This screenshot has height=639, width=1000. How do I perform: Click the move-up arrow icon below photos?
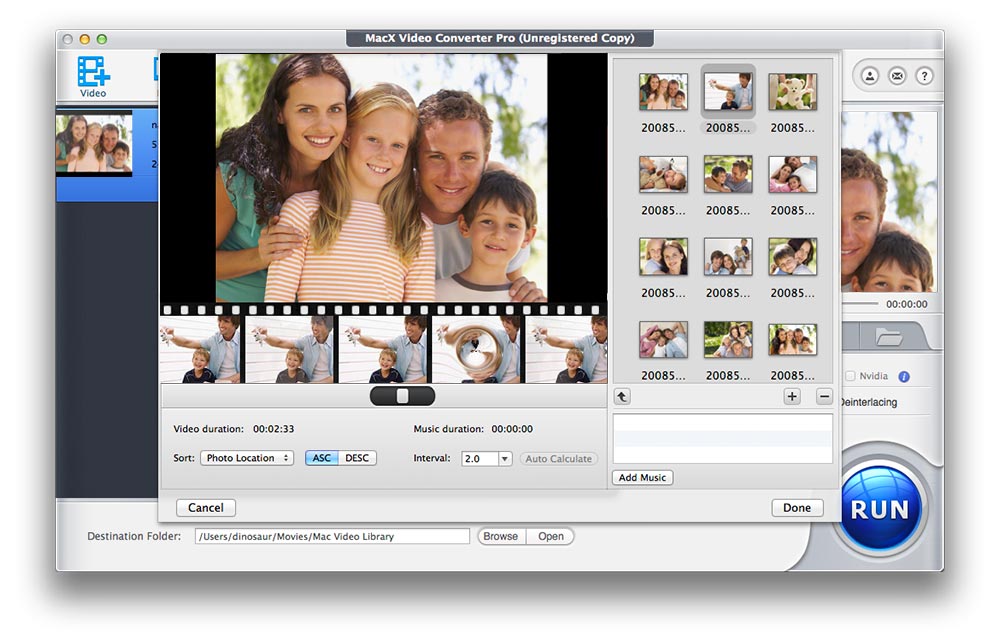click(x=622, y=397)
